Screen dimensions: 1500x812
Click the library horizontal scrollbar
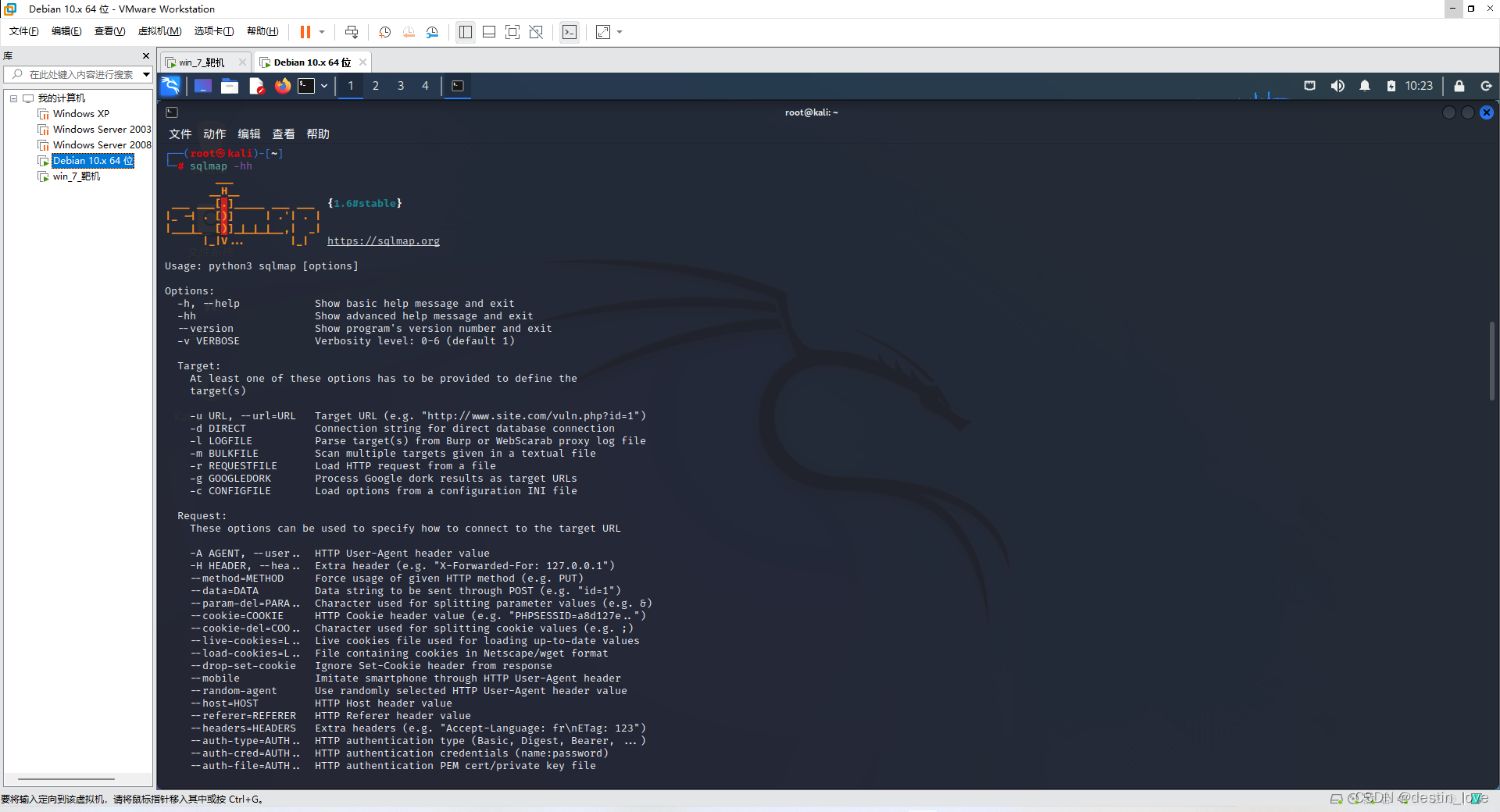tap(66, 779)
